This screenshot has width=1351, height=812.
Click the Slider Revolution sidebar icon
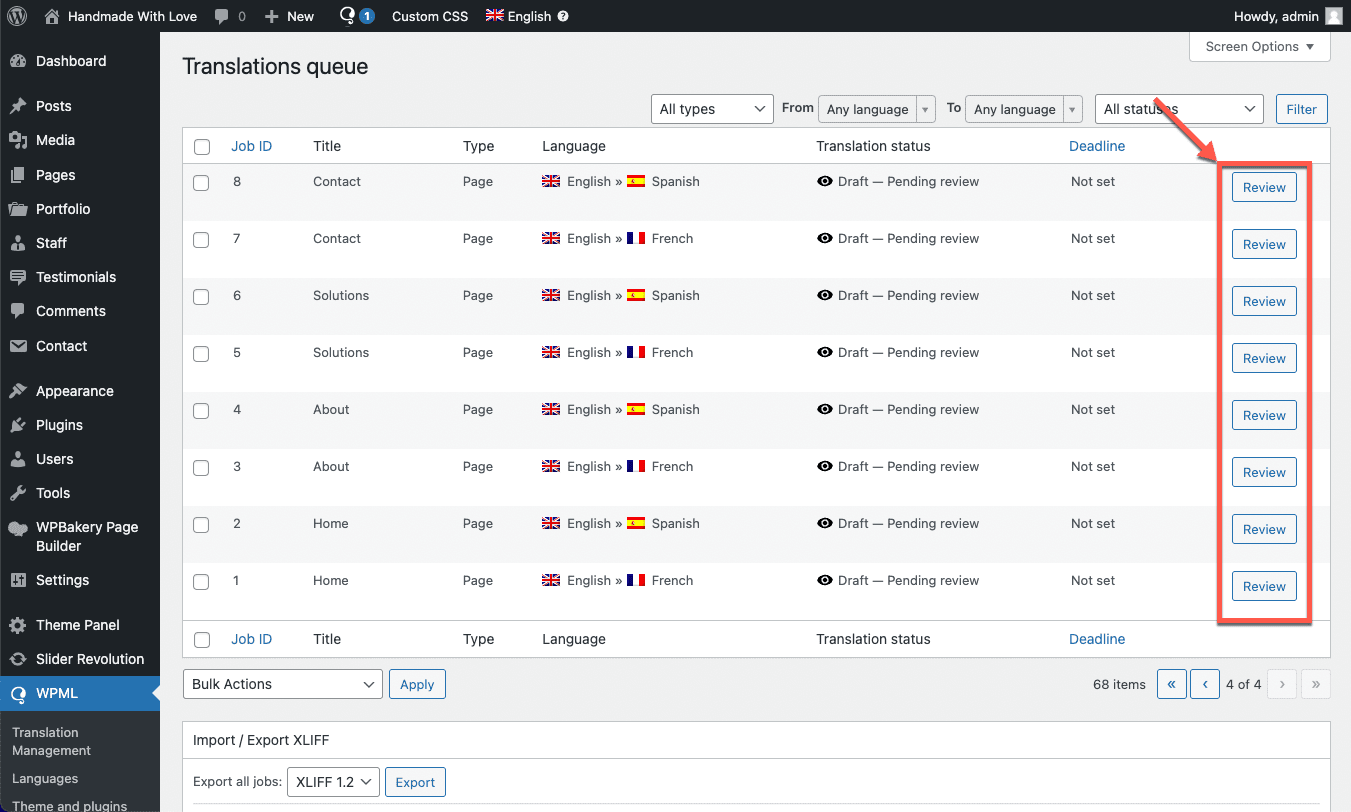18,659
